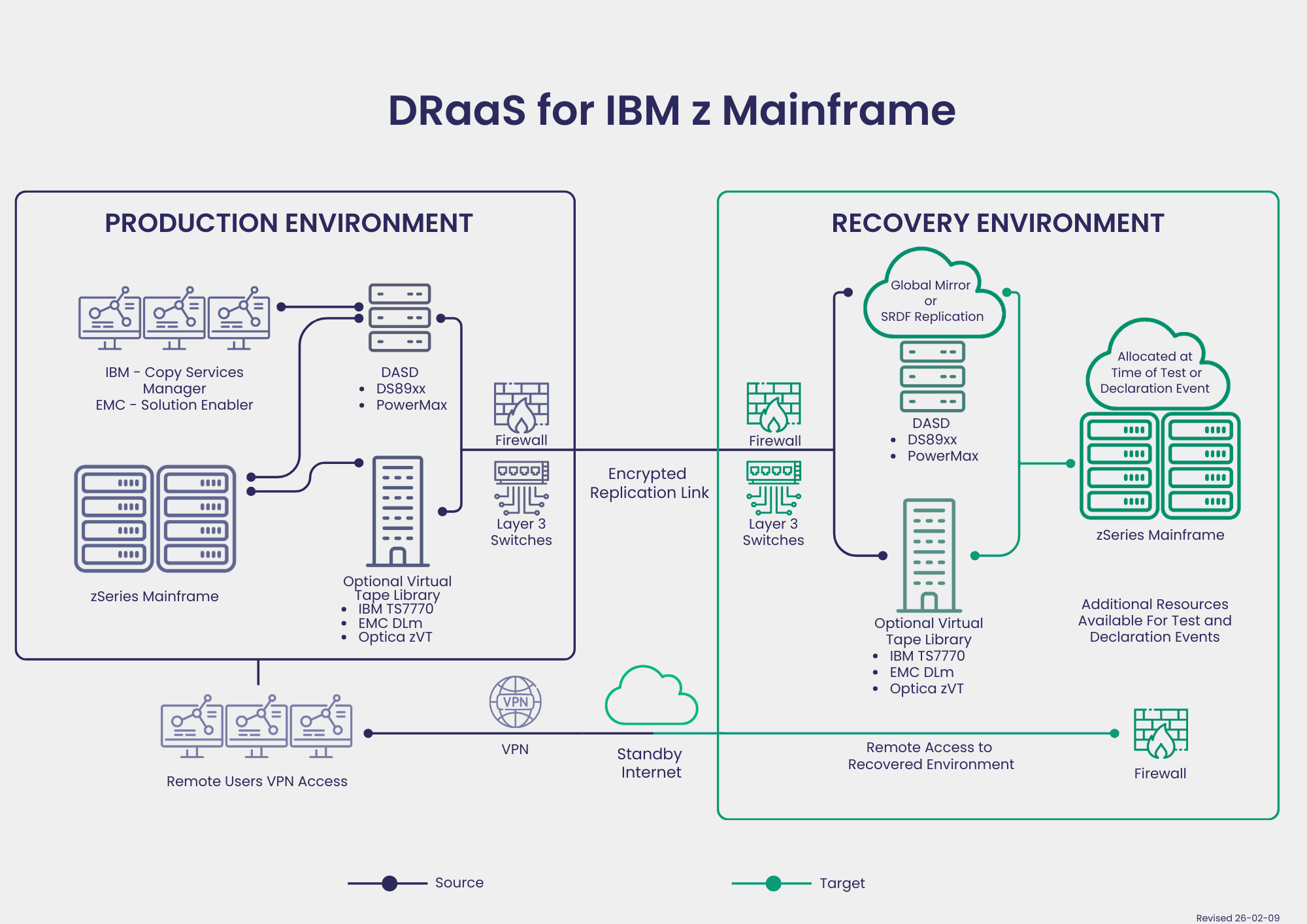The height and width of the screenshot is (924, 1307).
Task: Click the Standby Internet cloud icon
Action: pyautogui.click(x=651, y=698)
